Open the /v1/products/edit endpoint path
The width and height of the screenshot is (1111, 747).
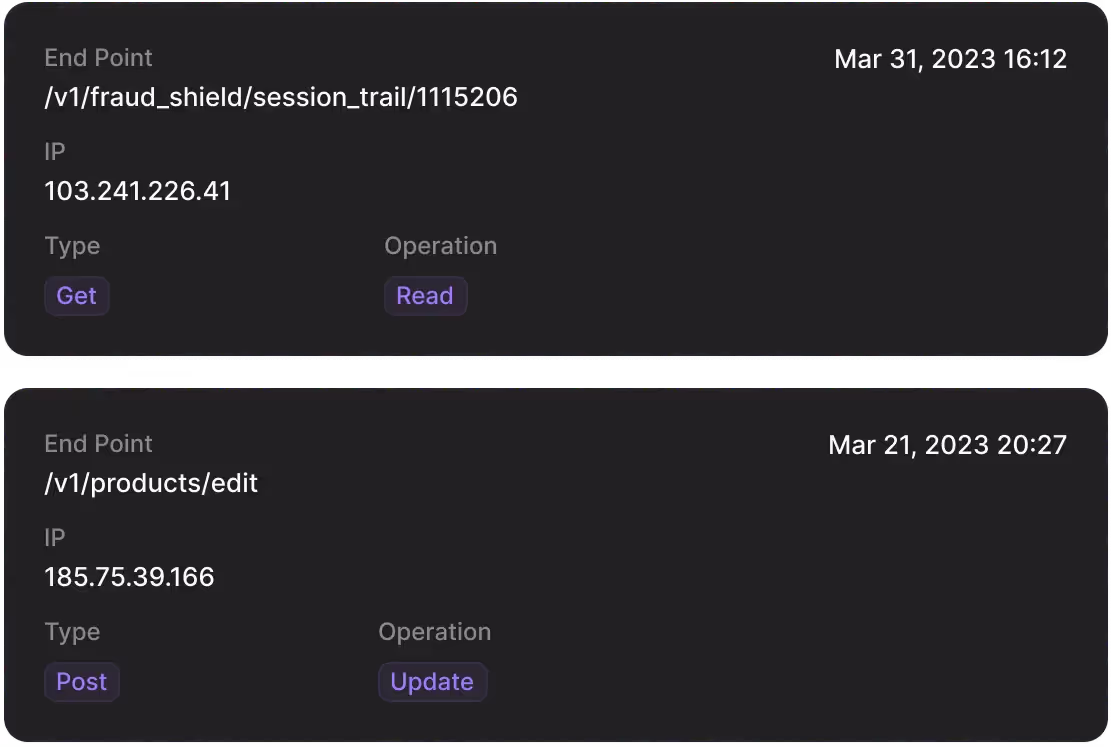point(151,483)
